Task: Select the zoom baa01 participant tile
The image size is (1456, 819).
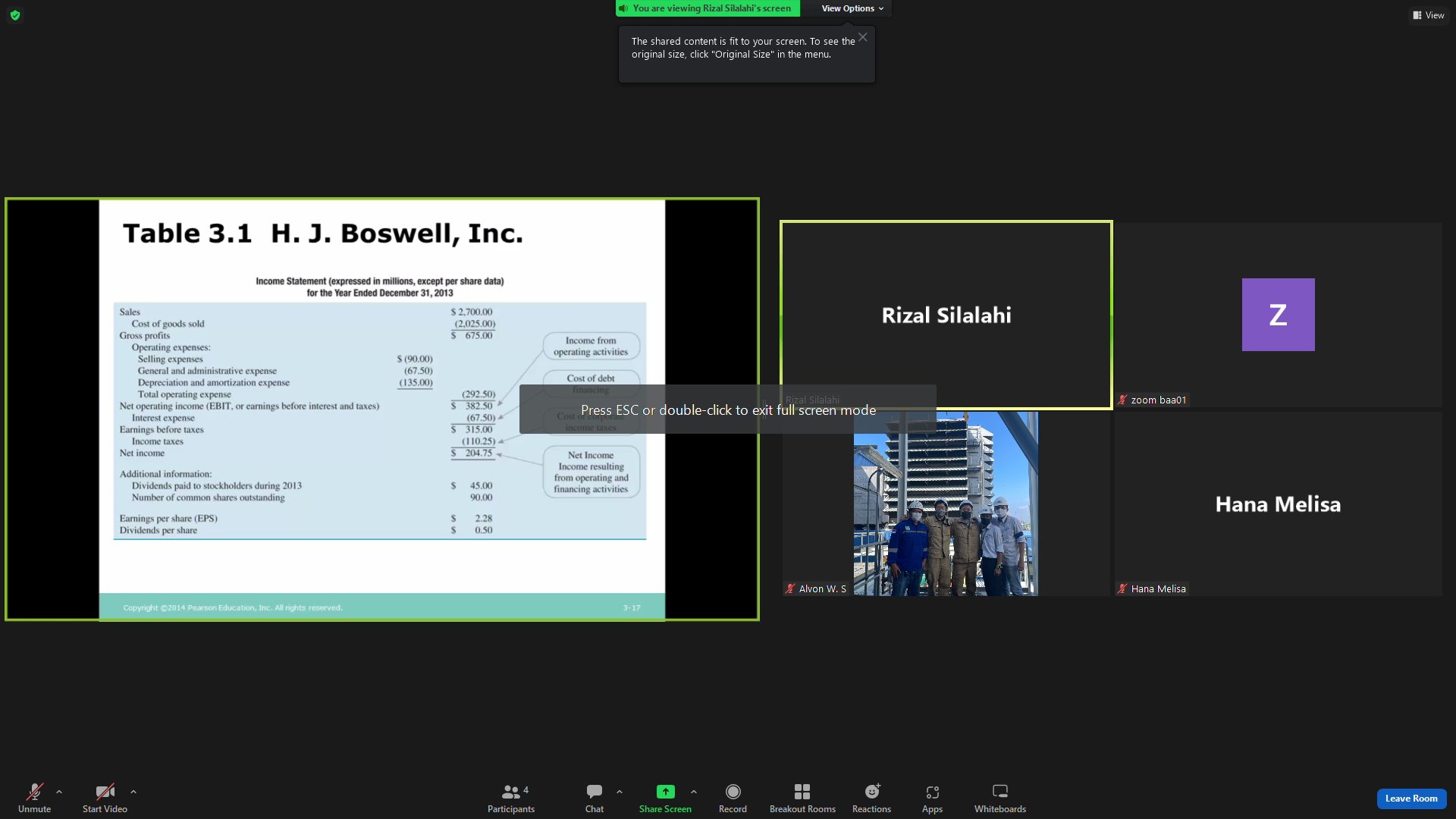Action: (1279, 315)
